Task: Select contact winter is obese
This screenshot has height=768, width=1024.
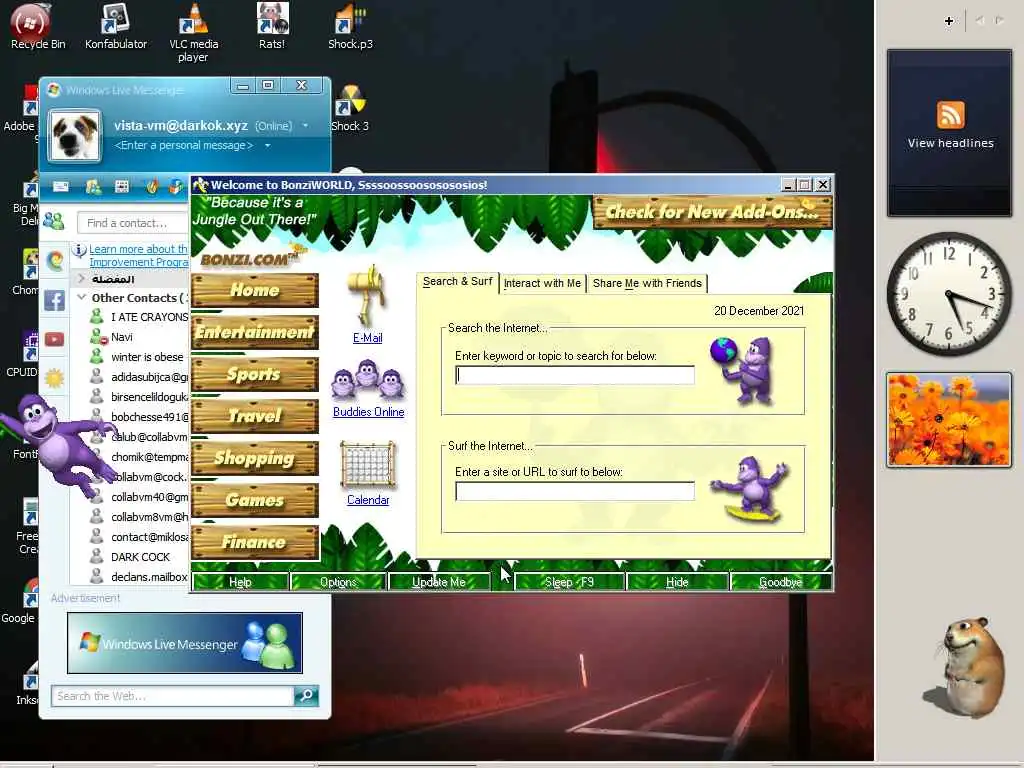Action: [x=138, y=357]
